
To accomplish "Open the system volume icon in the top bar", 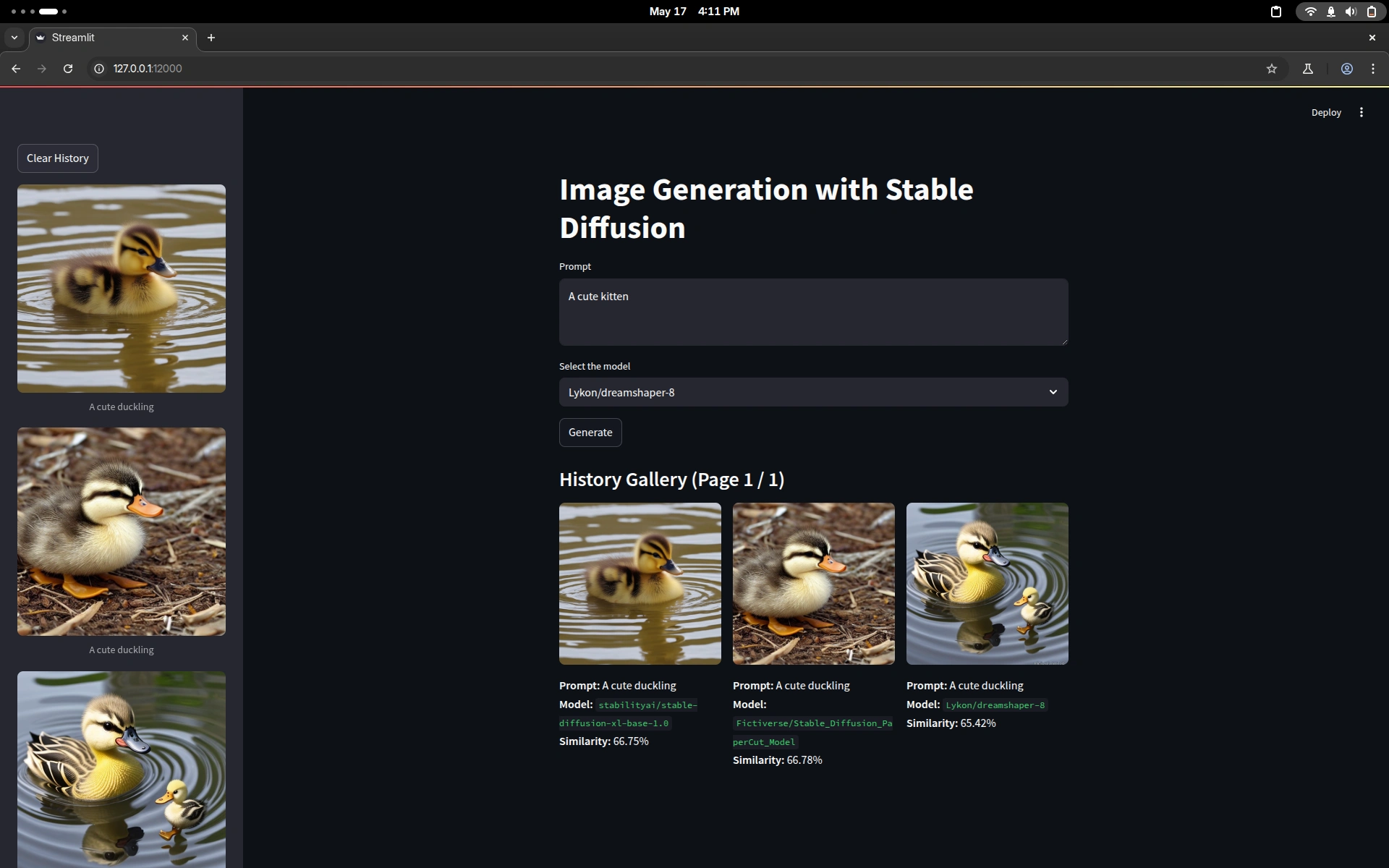I will (x=1350, y=12).
